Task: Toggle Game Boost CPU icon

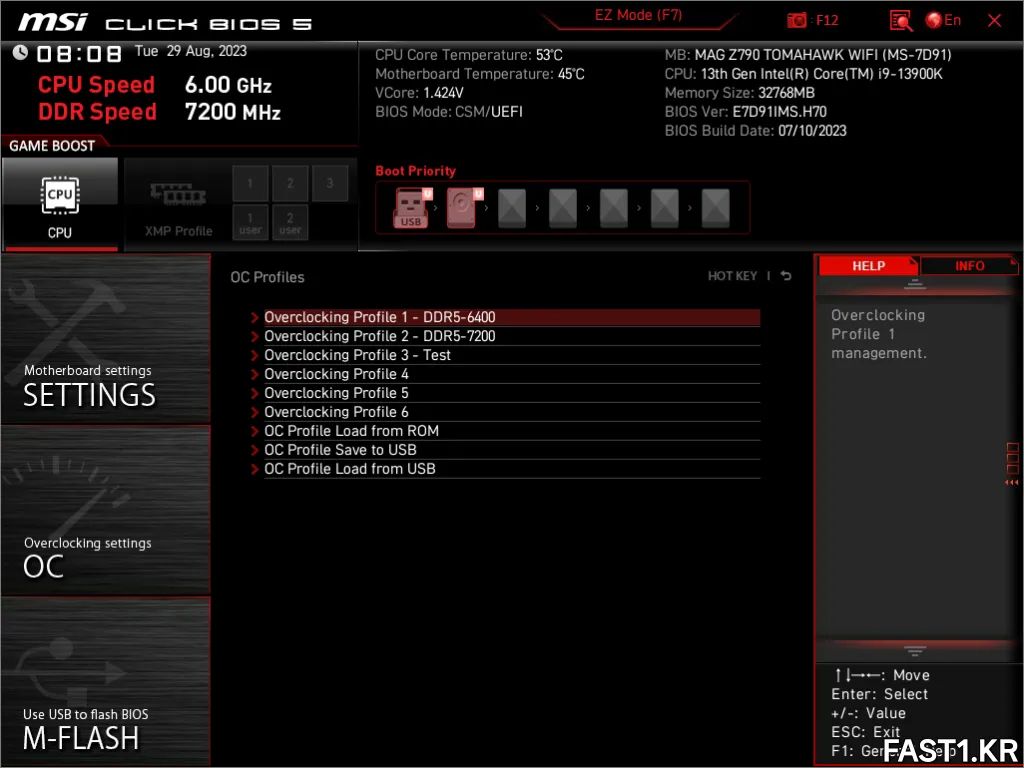Action: [x=59, y=204]
